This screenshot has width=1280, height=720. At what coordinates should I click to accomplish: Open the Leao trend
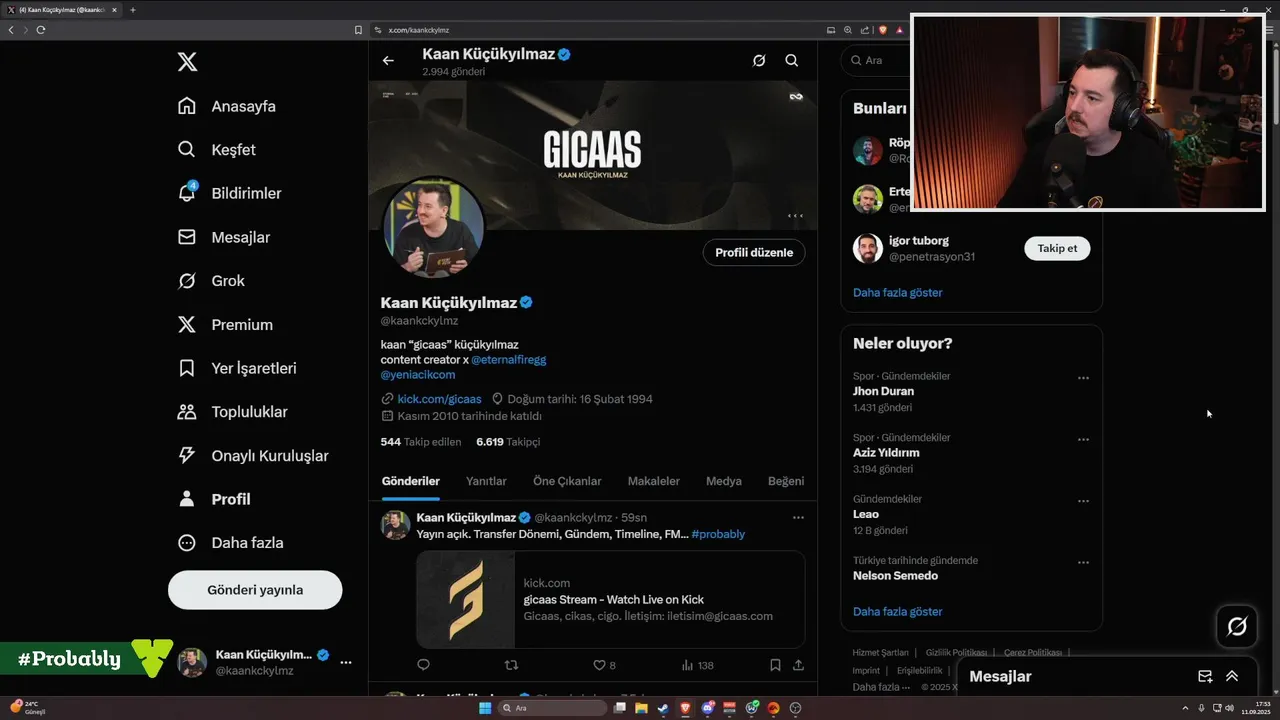[866, 514]
